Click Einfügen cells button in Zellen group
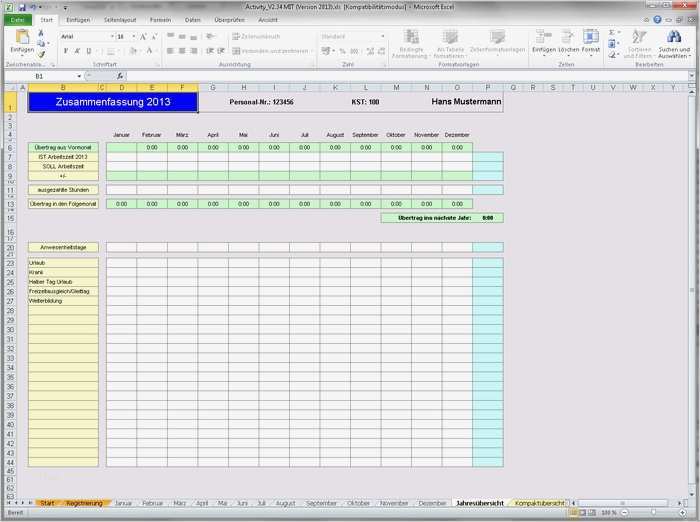Viewport: 700px width, 522px height. (x=544, y=42)
